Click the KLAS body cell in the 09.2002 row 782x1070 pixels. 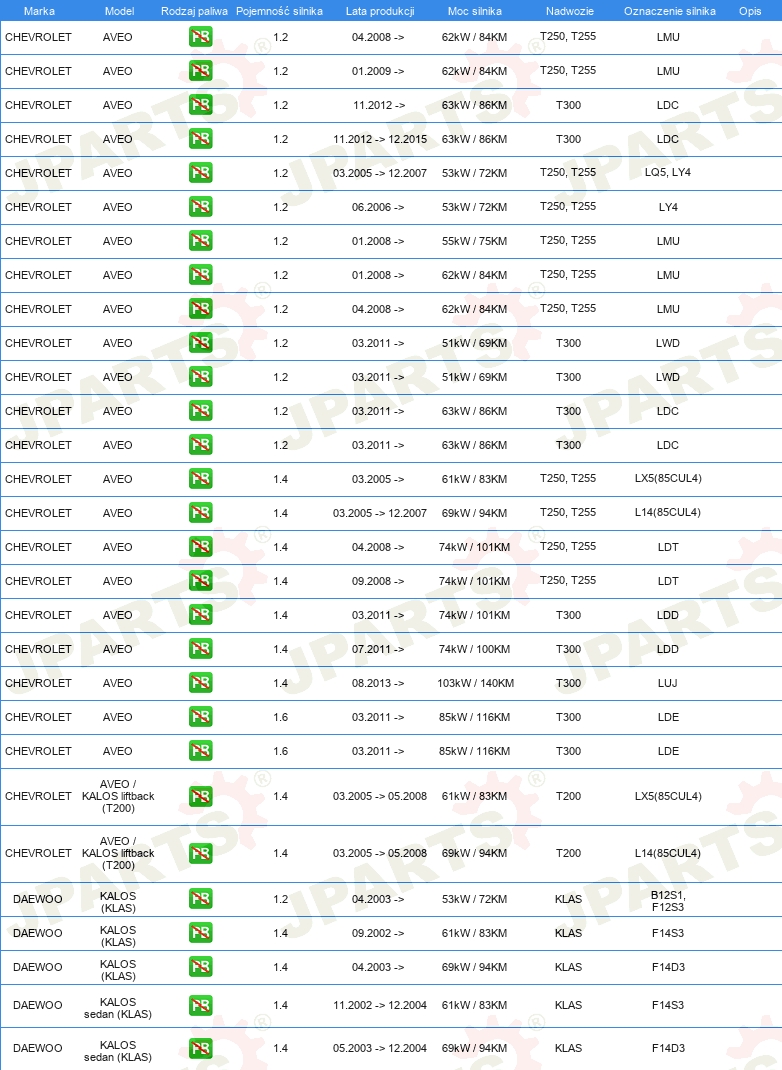[568, 933]
